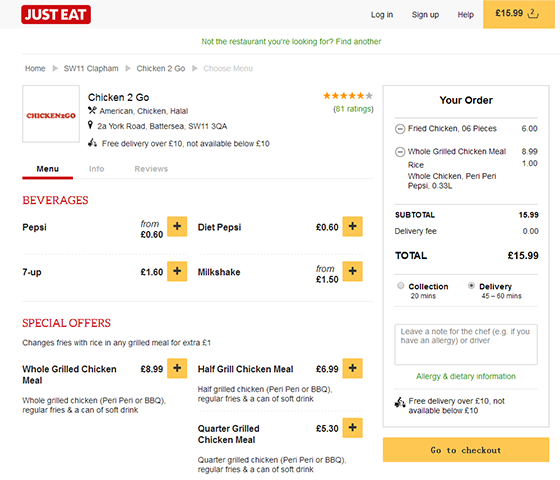Screen dimensions: 560x480
Task: Select the Collection radio option
Action: pyautogui.click(x=401, y=286)
